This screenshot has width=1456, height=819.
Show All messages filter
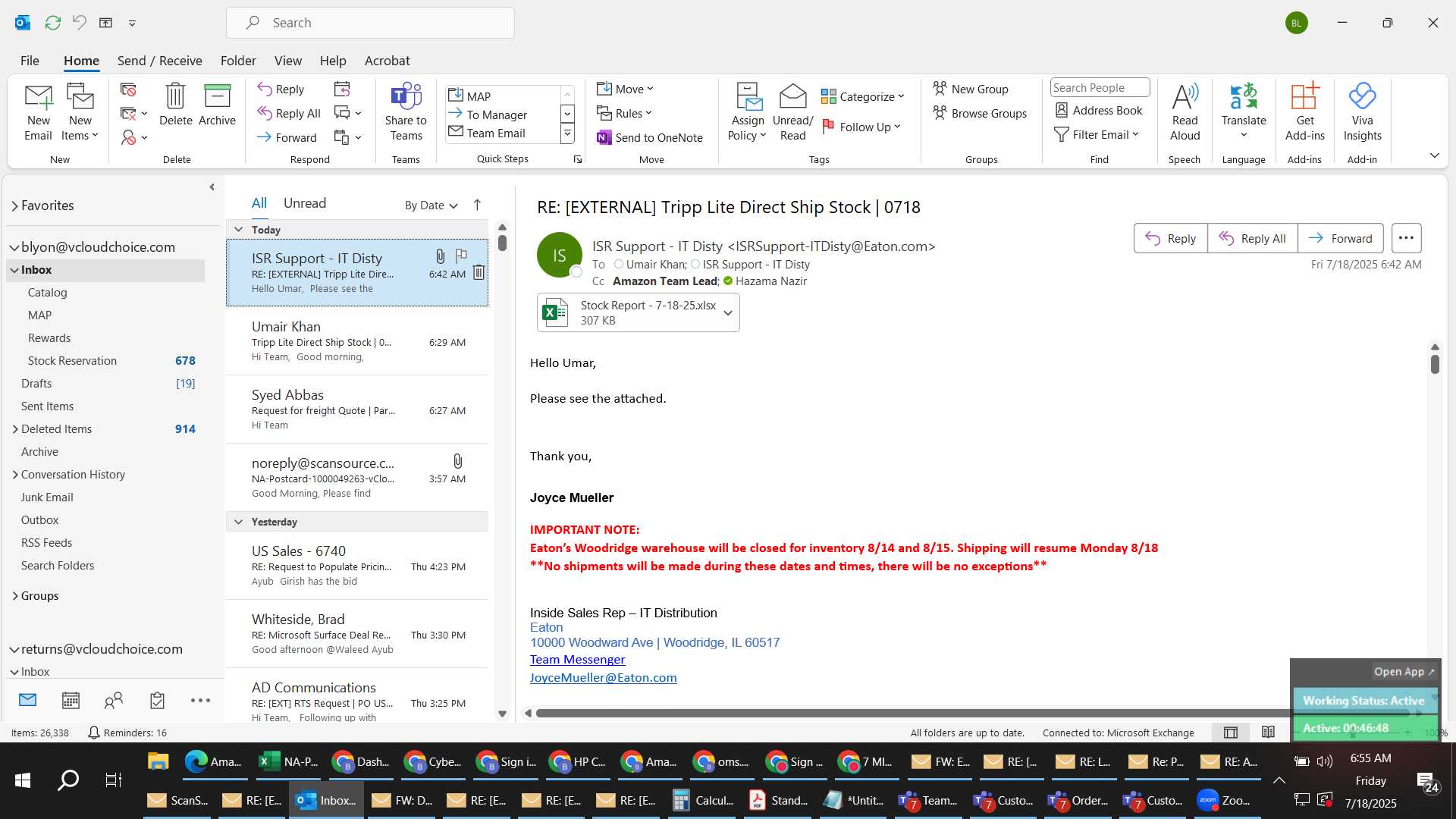point(259,203)
